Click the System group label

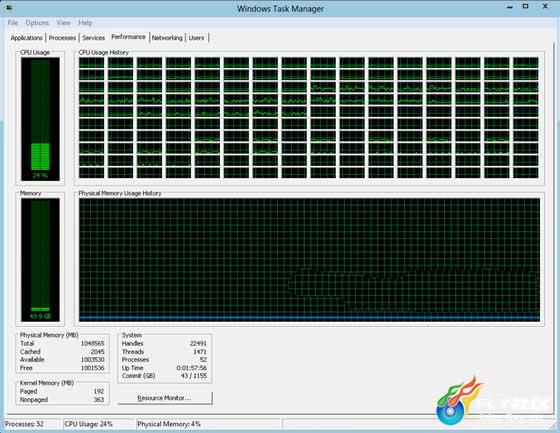tap(132, 335)
